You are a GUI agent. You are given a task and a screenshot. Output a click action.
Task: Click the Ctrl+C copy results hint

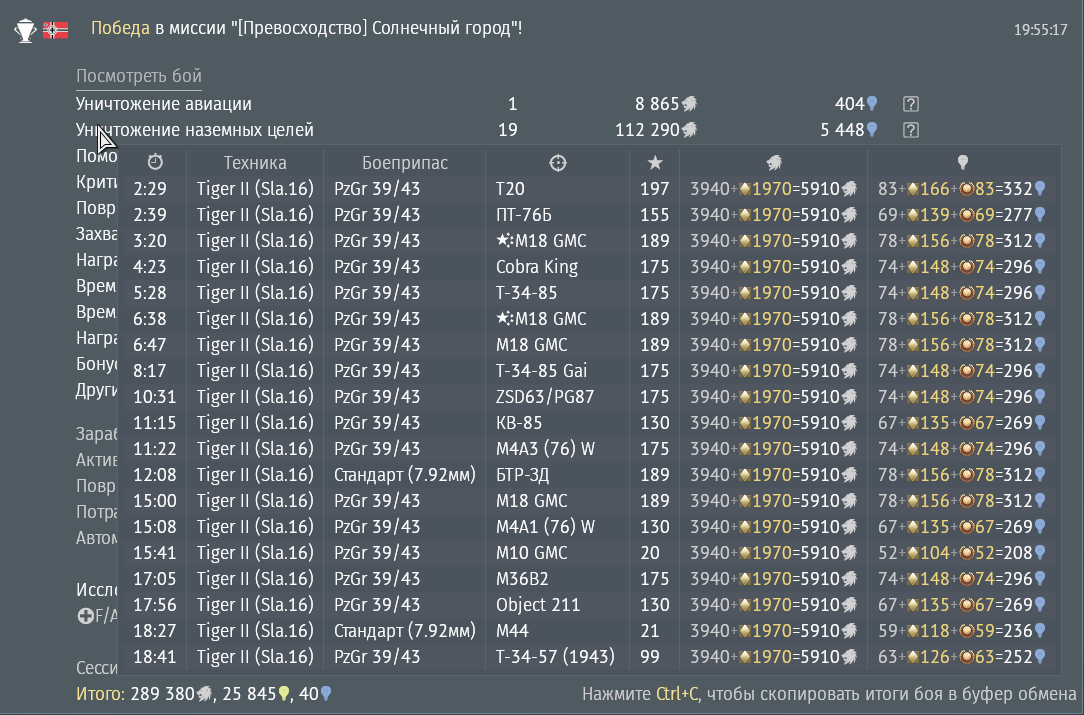pyautogui.click(x=828, y=693)
